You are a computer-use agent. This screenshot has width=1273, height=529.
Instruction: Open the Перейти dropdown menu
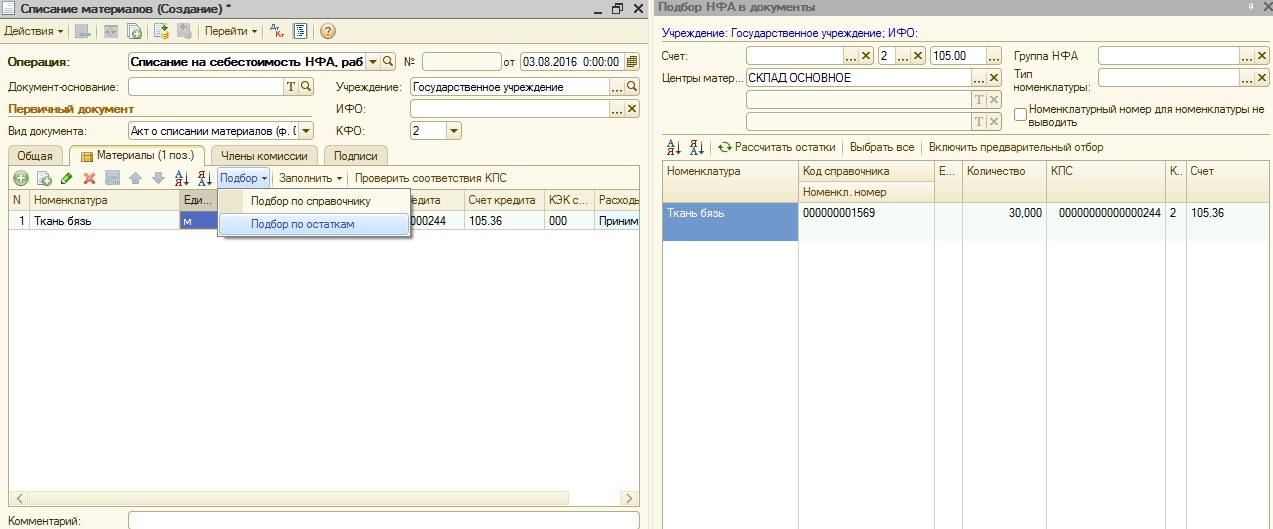[x=231, y=31]
